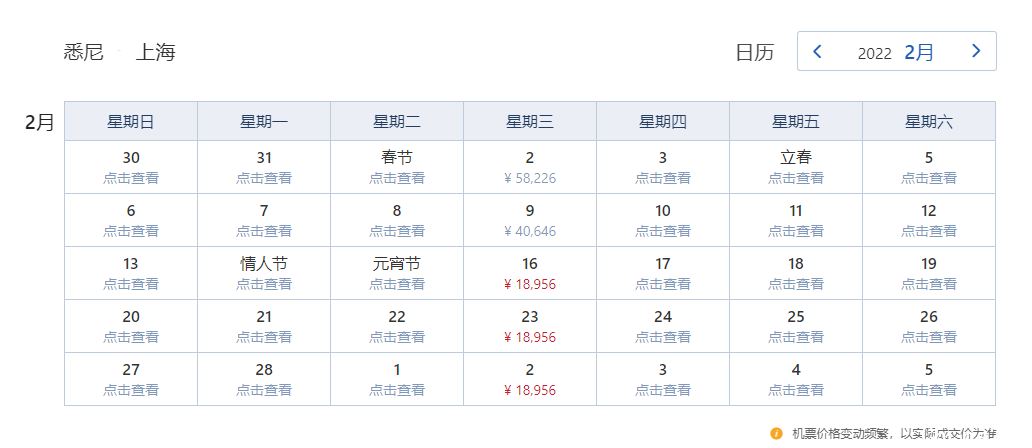This screenshot has width=1032, height=448.
Task: Choose February 23 fare ¥18,956
Action: point(530,326)
